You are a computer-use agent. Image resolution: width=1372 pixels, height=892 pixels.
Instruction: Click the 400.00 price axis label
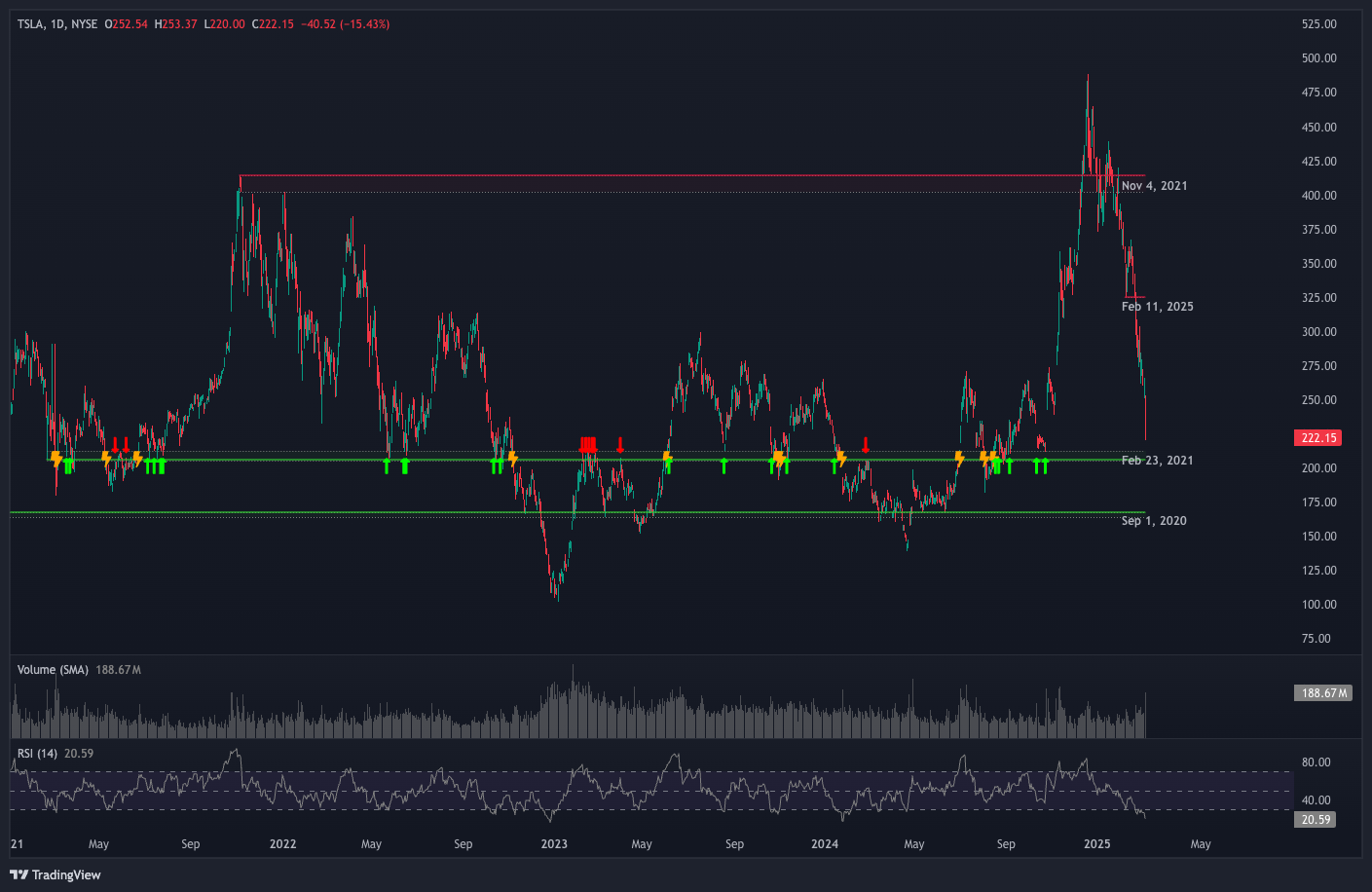(x=1318, y=196)
